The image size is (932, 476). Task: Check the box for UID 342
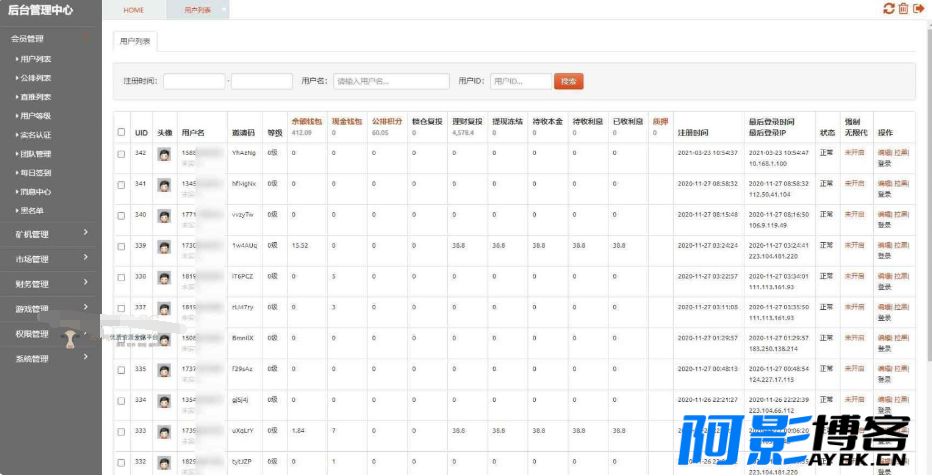click(121, 154)
